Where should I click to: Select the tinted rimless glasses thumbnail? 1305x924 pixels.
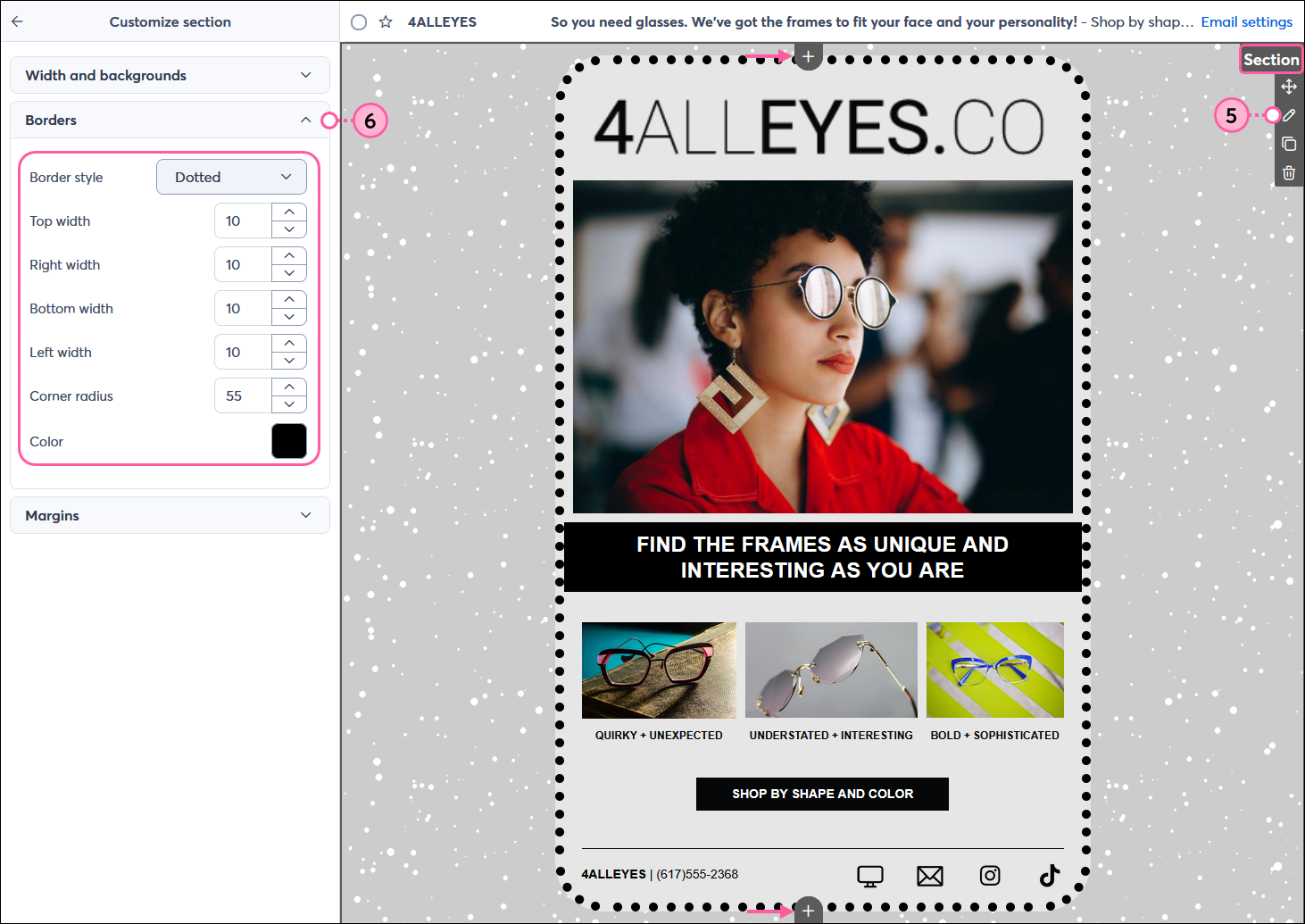(831, 670)
